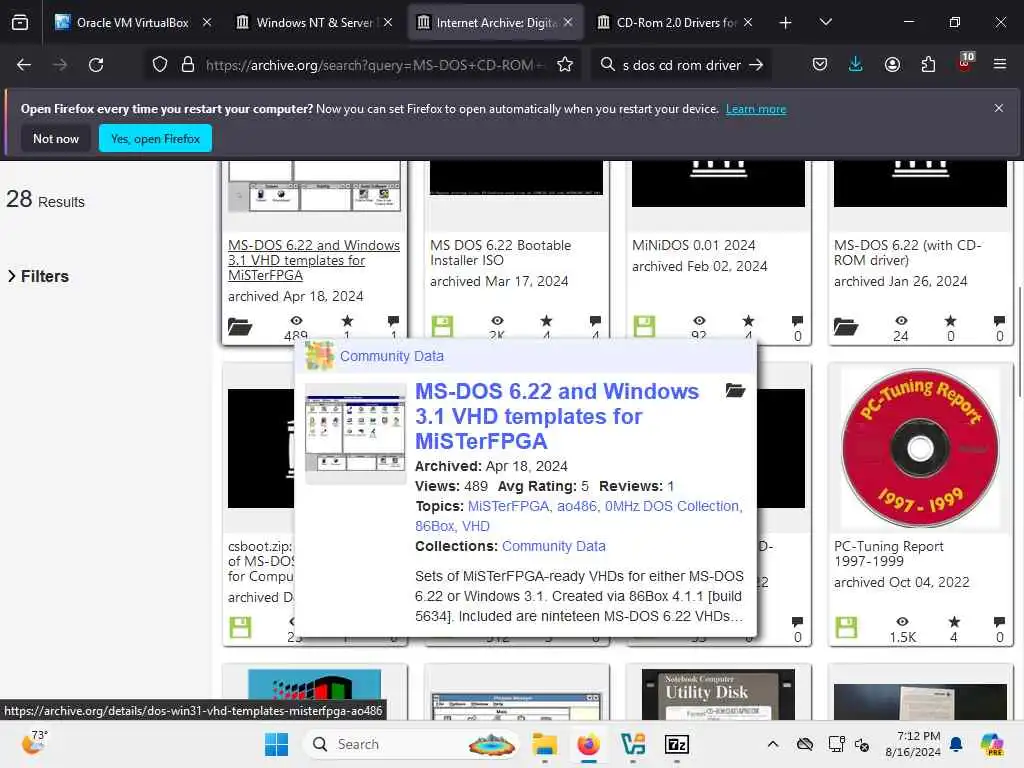List all tabs dropdown
The image size is (1024, 768).
(825, 23)
